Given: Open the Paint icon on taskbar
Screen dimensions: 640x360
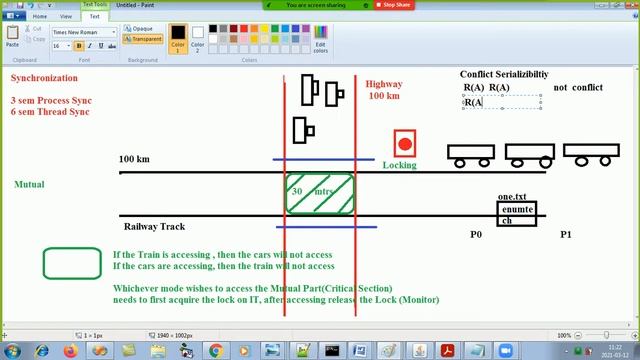Looking at the screenshot, I should [x=389, y=351].
